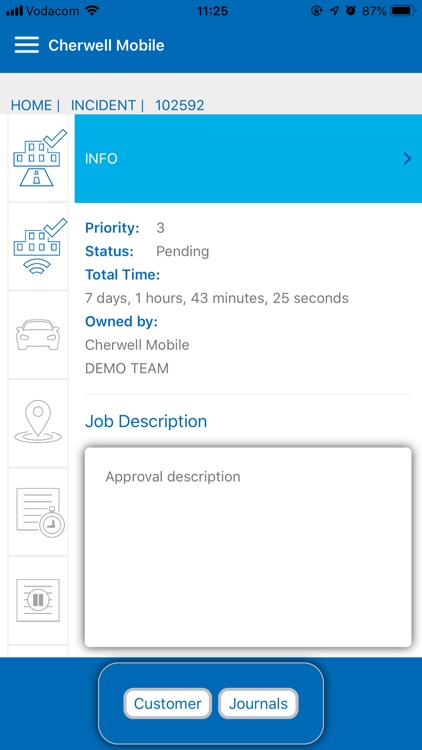Image resolution: width=422 pixels, height=750 pixels.
Task: Tap total time value 7 days, 1 hours
Action: coord(217,298)
